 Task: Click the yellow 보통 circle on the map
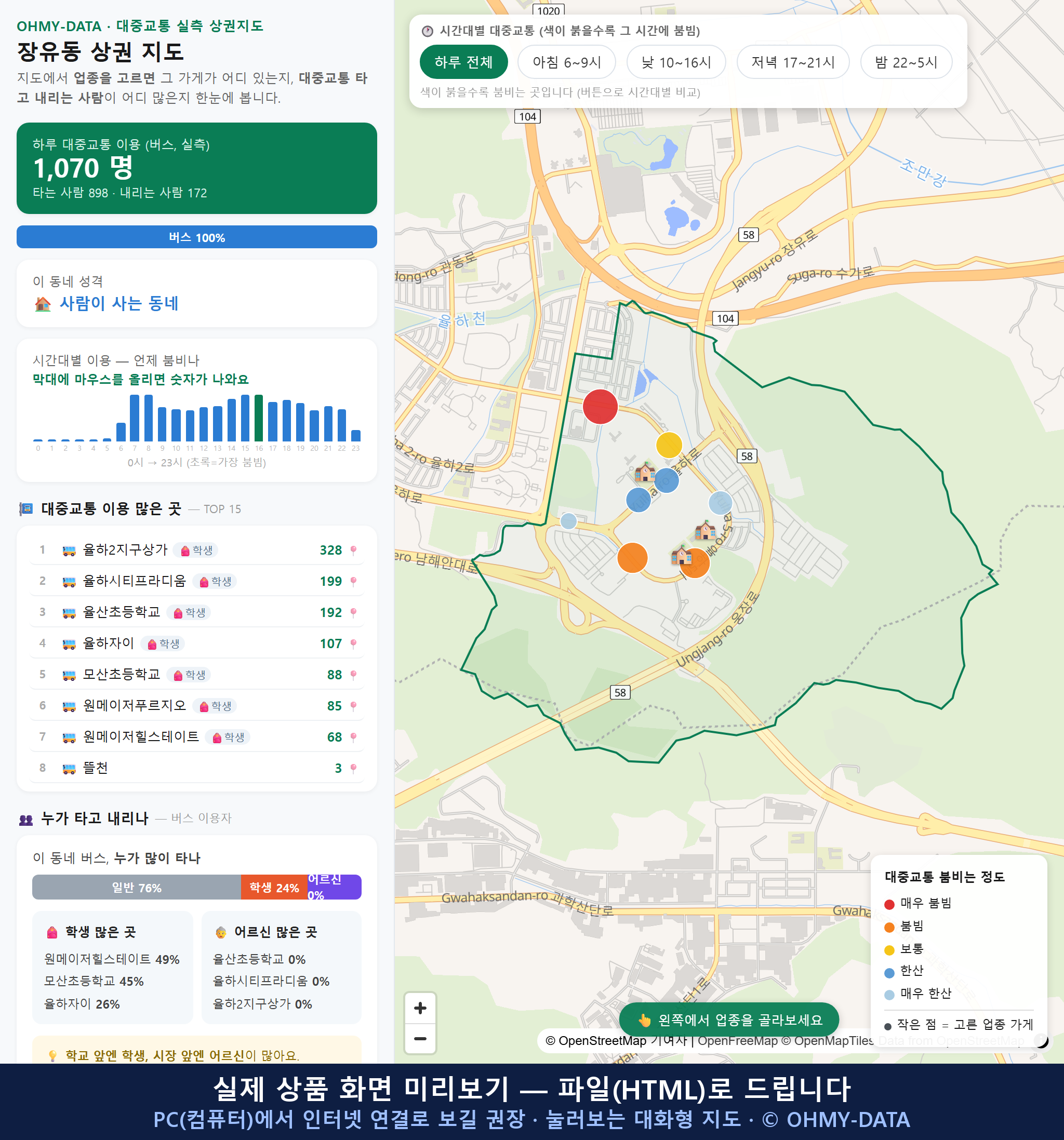669,445
